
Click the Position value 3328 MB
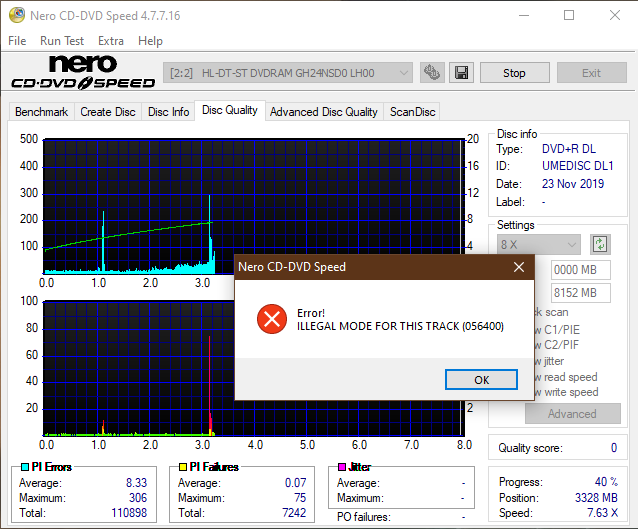596,498
